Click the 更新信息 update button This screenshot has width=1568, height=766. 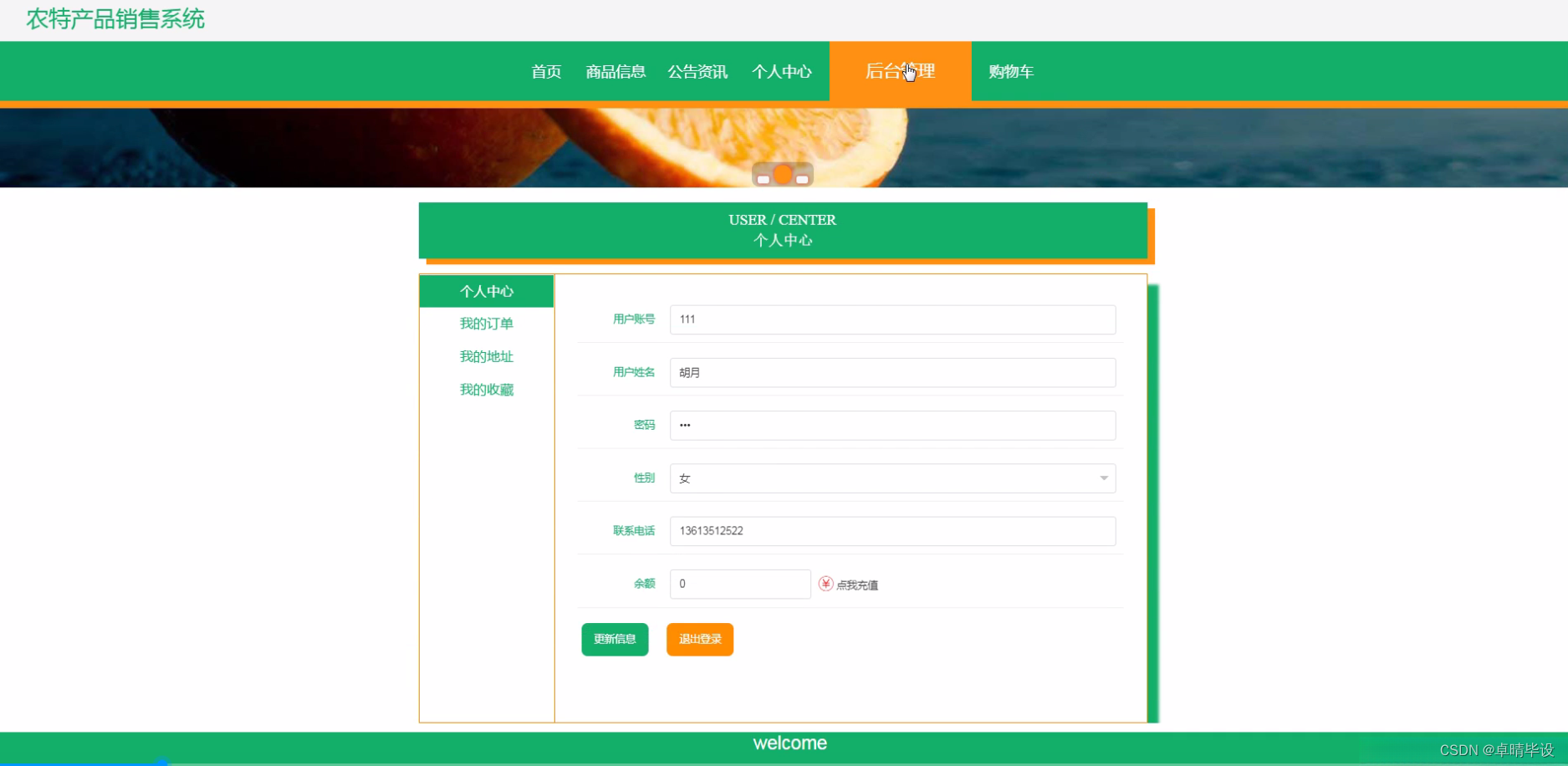(x=614, y=639)
